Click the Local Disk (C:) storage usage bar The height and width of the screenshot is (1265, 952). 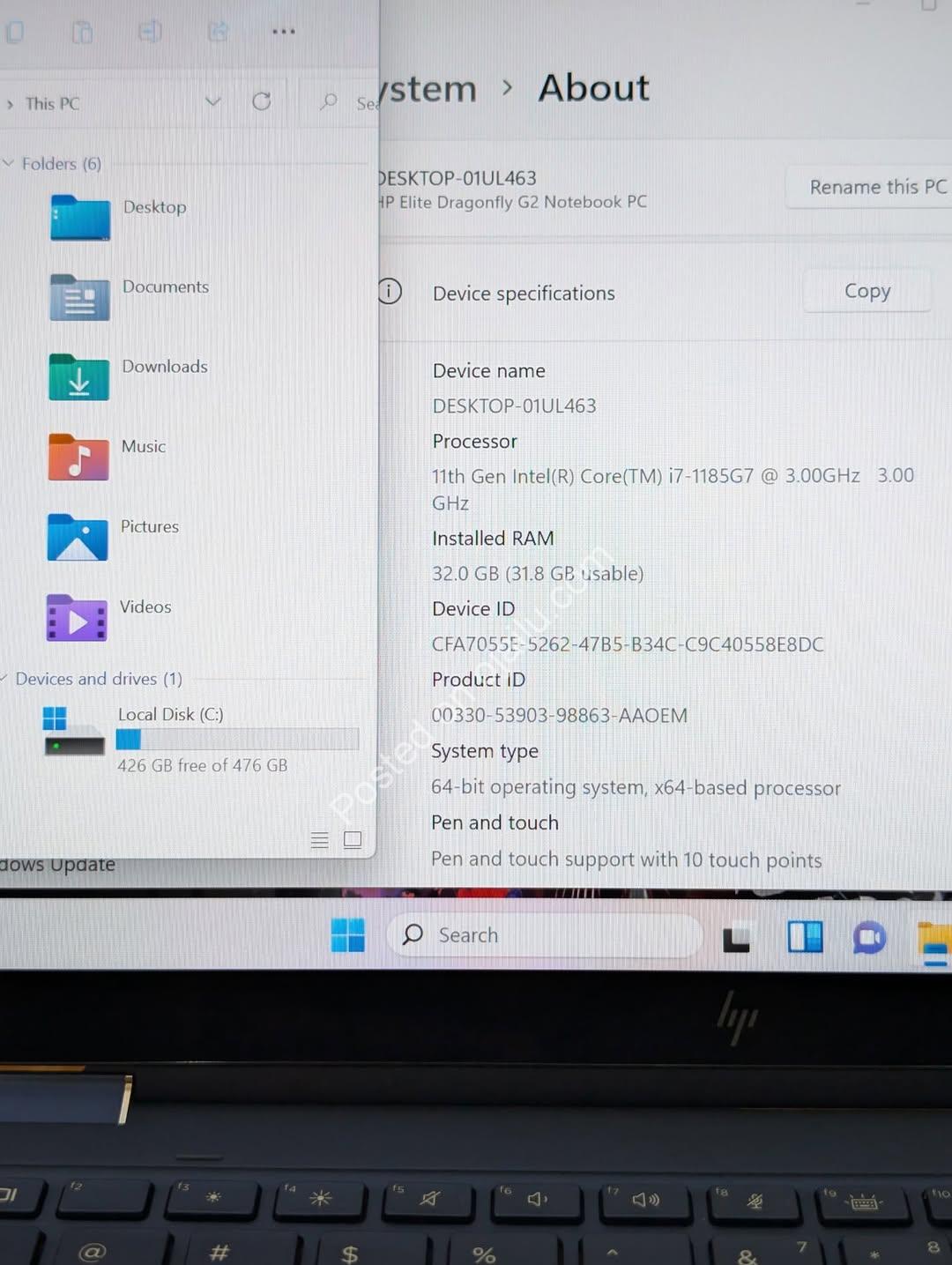[x=237, y=739]
